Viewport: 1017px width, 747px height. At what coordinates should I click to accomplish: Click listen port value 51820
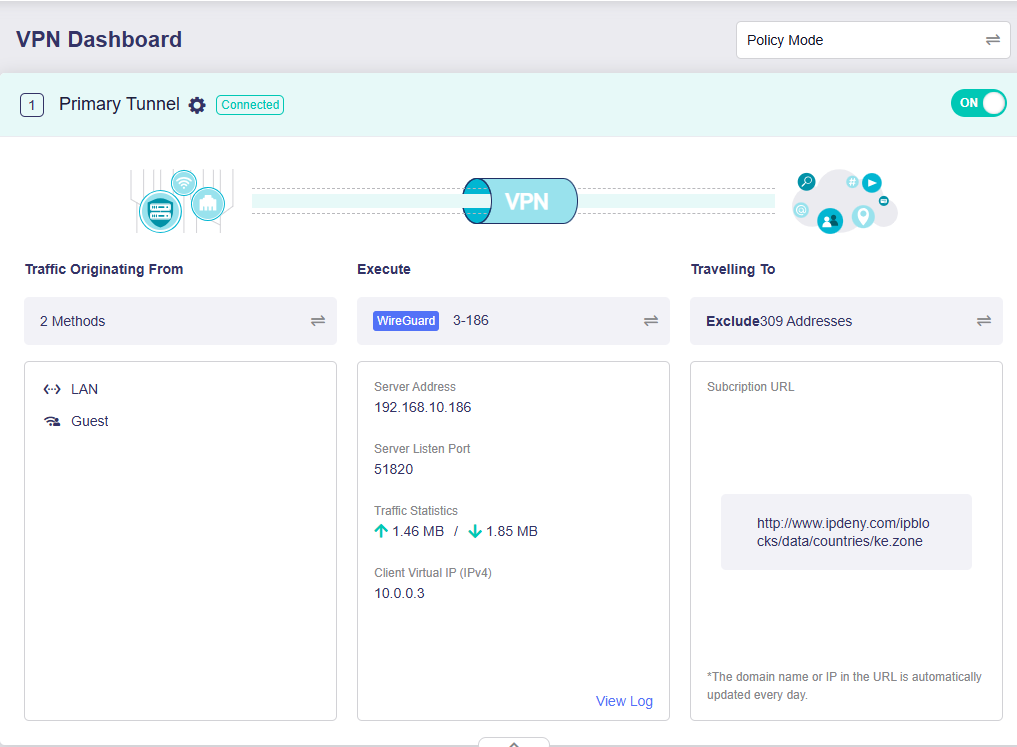pos(394,469)
